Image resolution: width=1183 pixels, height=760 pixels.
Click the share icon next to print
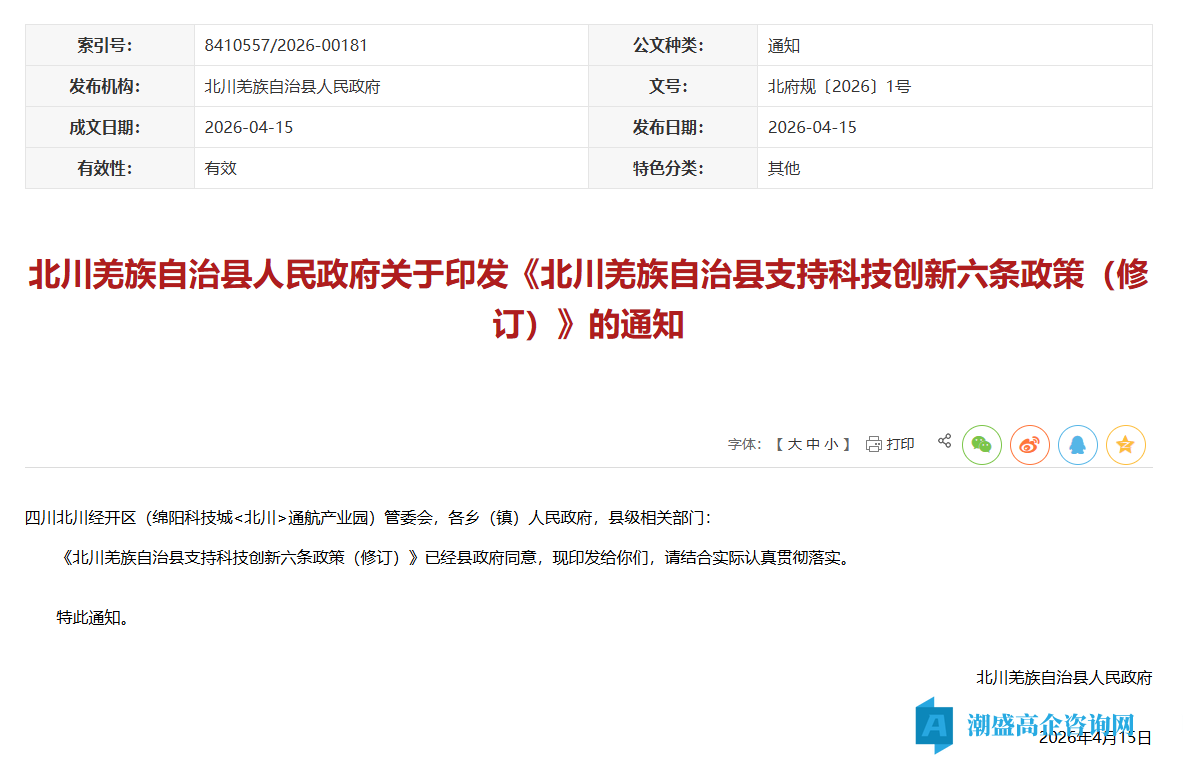coord(945,441)
